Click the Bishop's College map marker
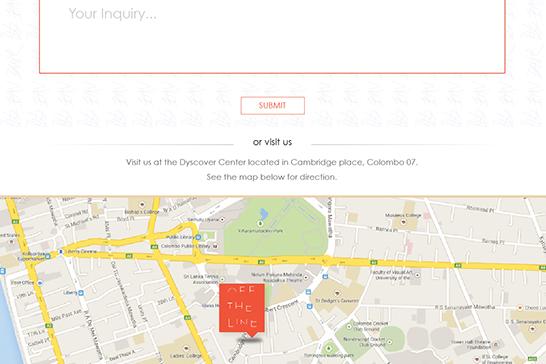Screen dimensions: 546x364 tap(142, 204)
